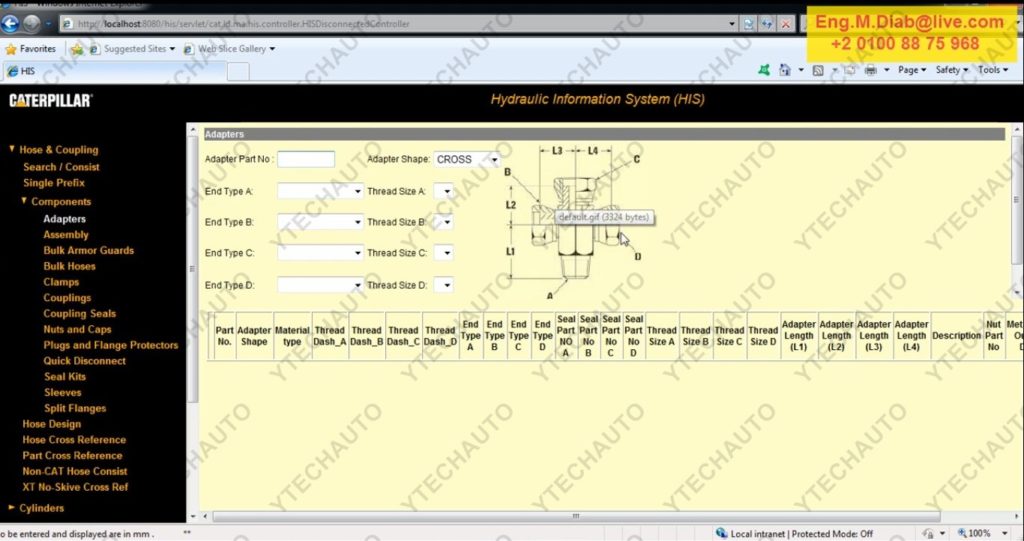1024x541 pixels.
Task: Collapse the Hose & Coupling tree section
Action: pos(12,149)
